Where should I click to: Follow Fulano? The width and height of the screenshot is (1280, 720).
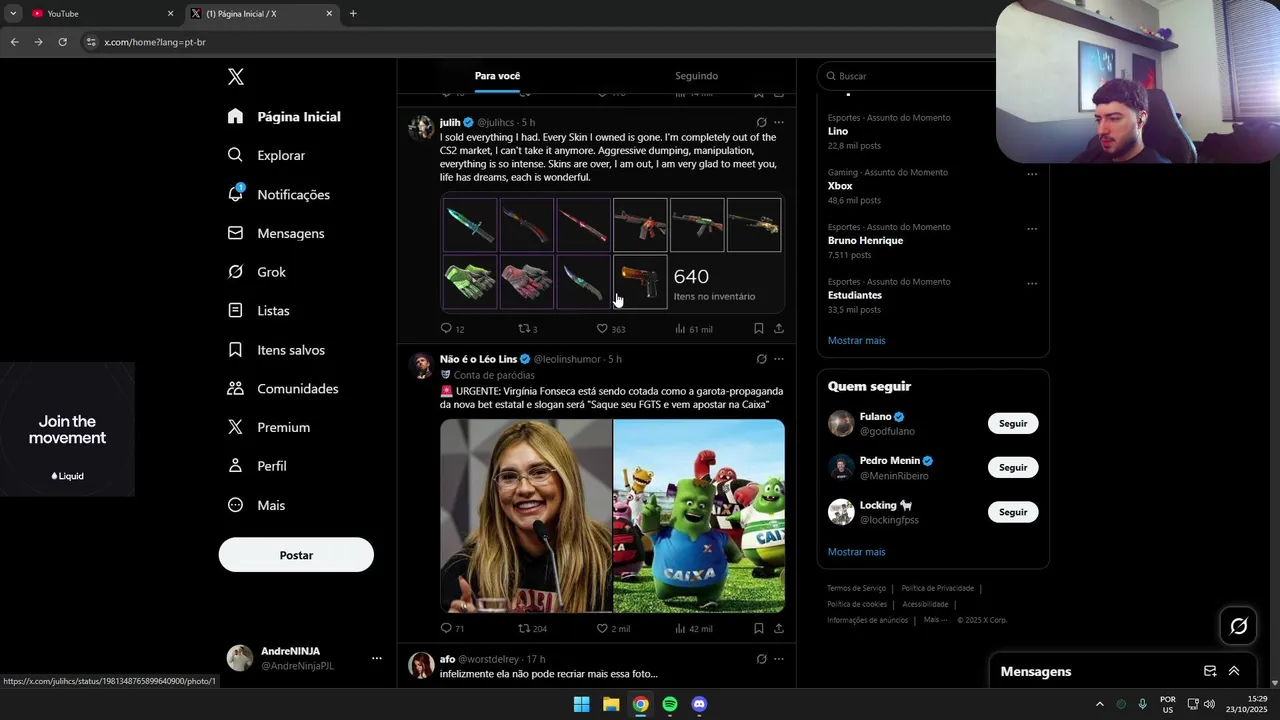coord(1013,423)
